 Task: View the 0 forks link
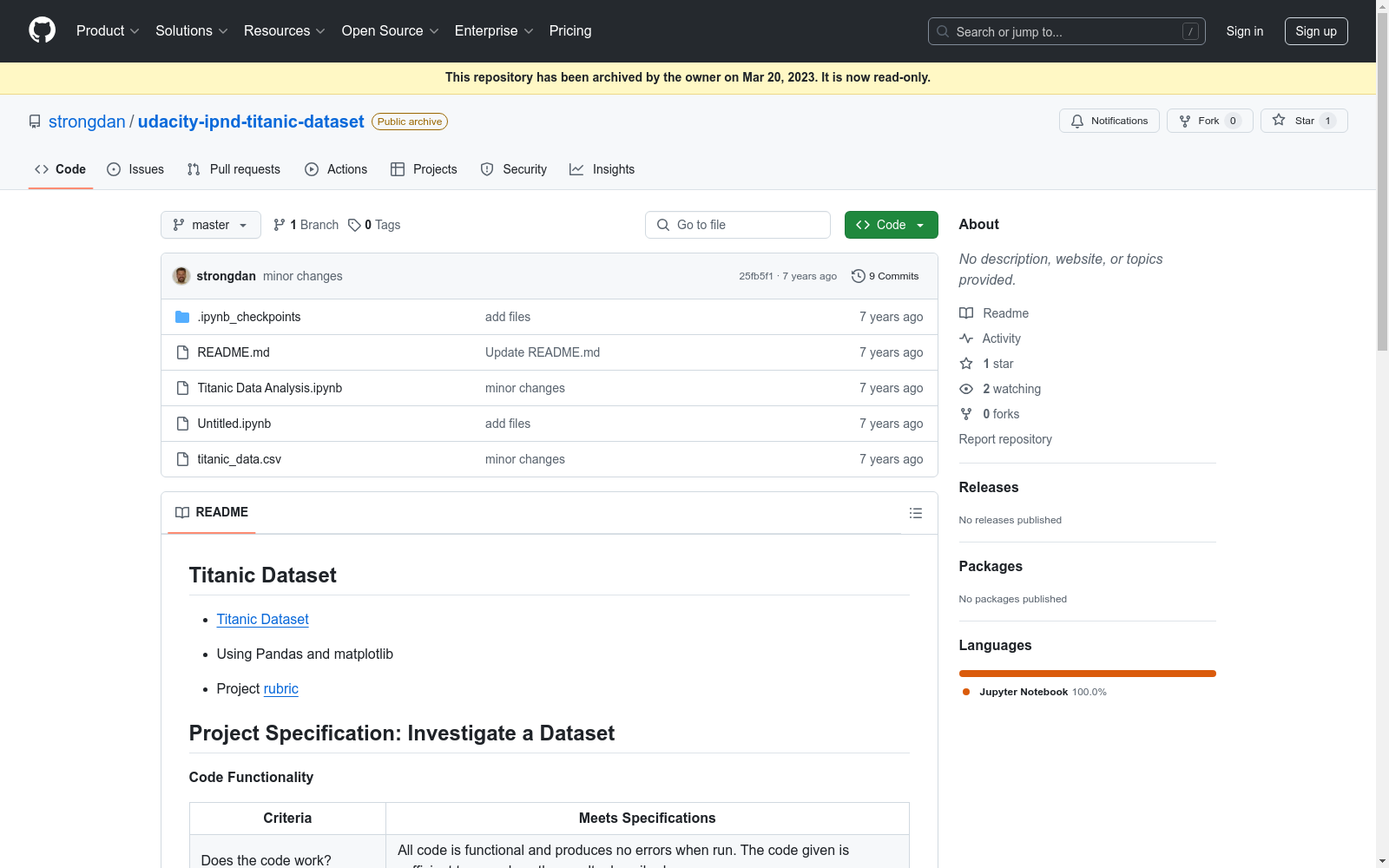[990, 414]
